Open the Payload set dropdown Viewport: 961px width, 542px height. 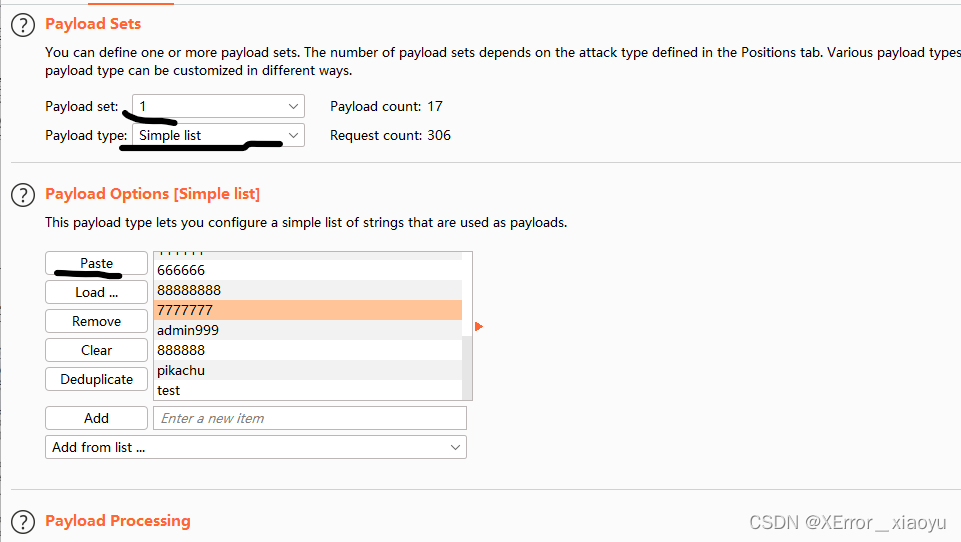[x=218, y=106]
